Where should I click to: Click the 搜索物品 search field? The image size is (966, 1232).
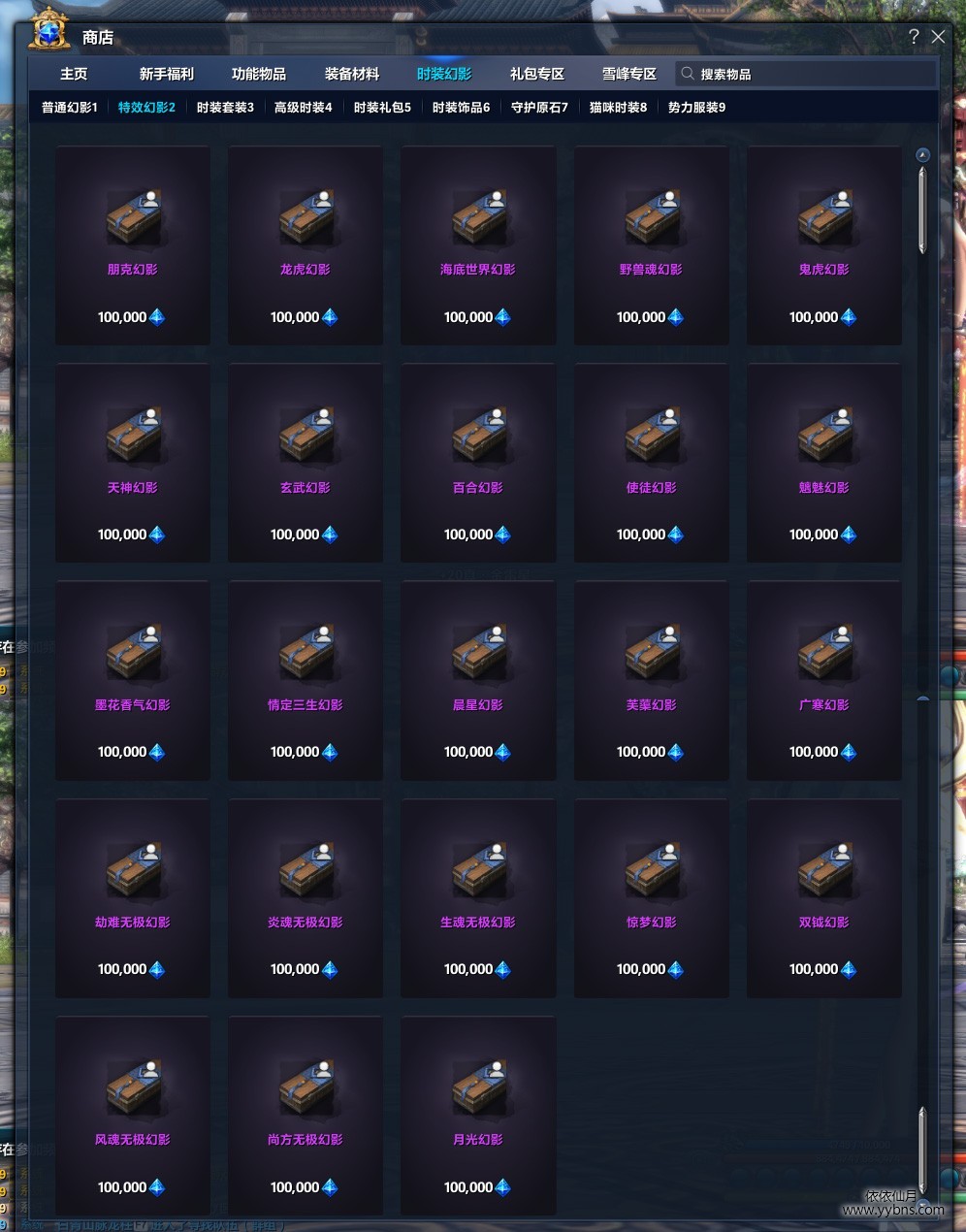click(x=806, y=74)
